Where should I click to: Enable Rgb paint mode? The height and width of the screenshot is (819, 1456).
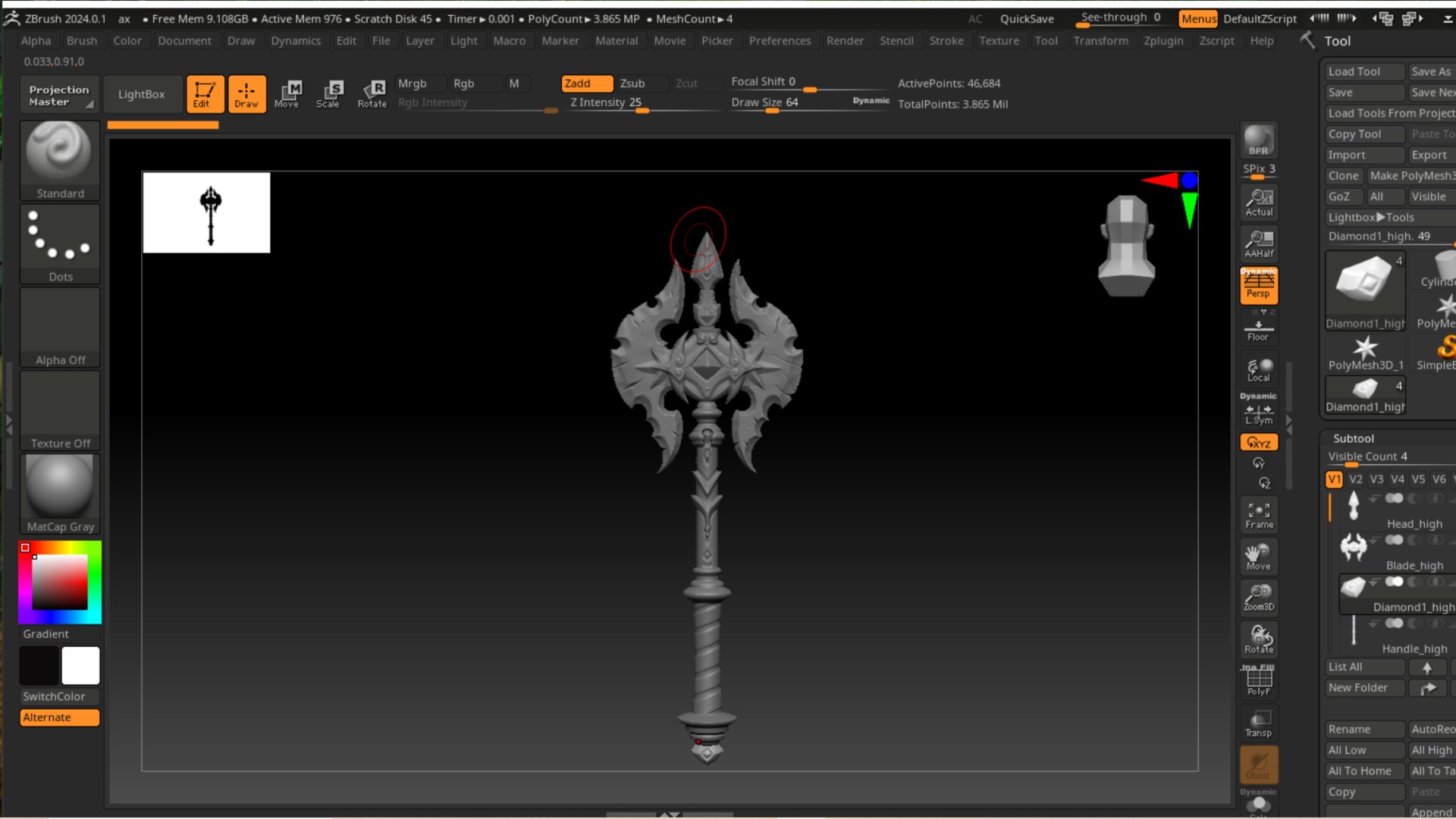[474, 83]
